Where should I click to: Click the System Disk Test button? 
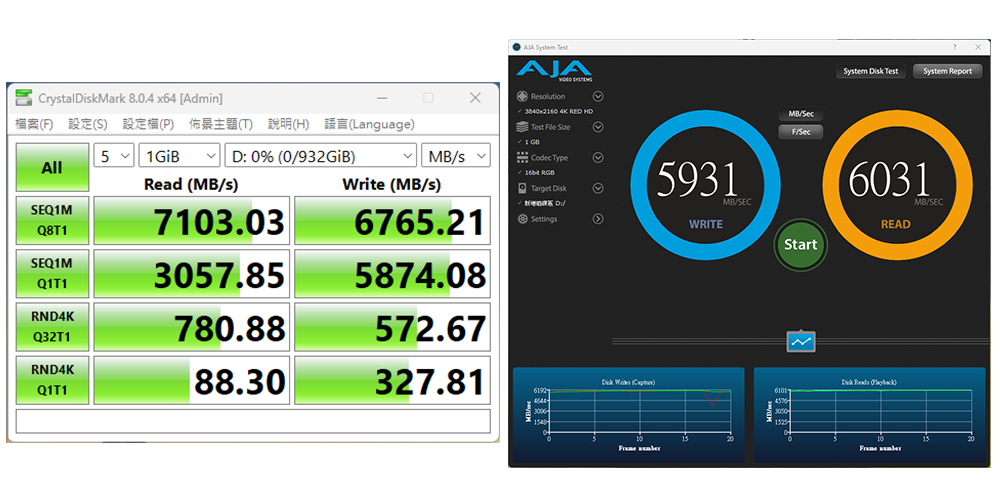coord(871,71)
